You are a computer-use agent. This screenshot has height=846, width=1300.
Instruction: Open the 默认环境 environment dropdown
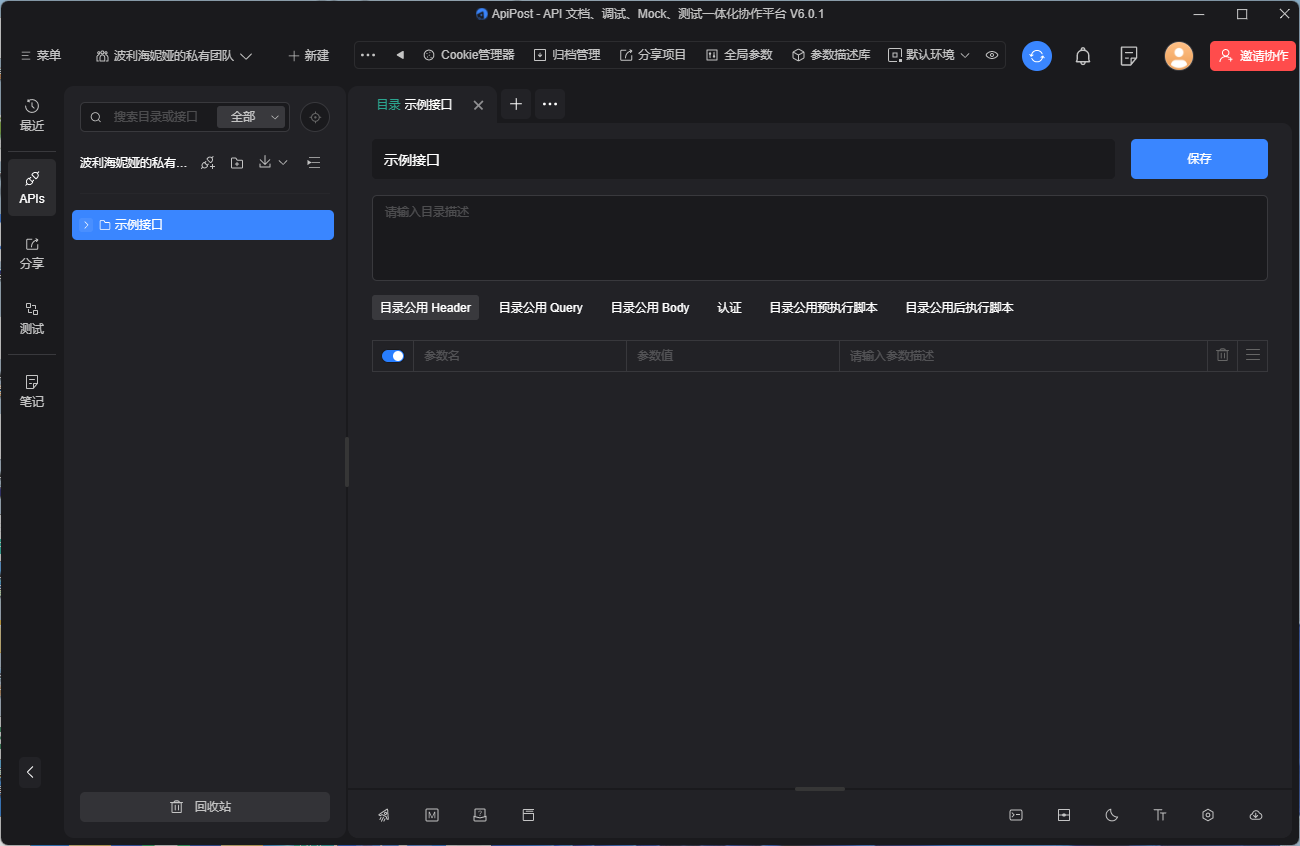930,55
